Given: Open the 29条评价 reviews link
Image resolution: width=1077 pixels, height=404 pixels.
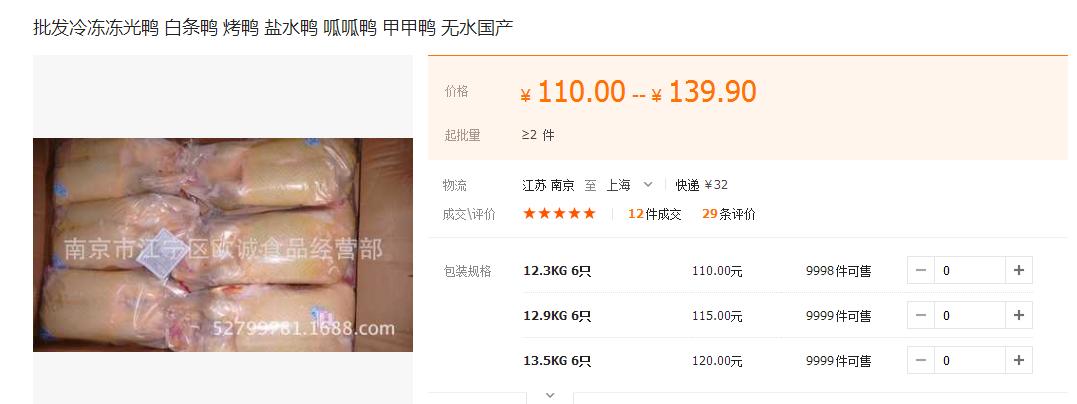Looking at the screenshot, I should coord(728,214).
